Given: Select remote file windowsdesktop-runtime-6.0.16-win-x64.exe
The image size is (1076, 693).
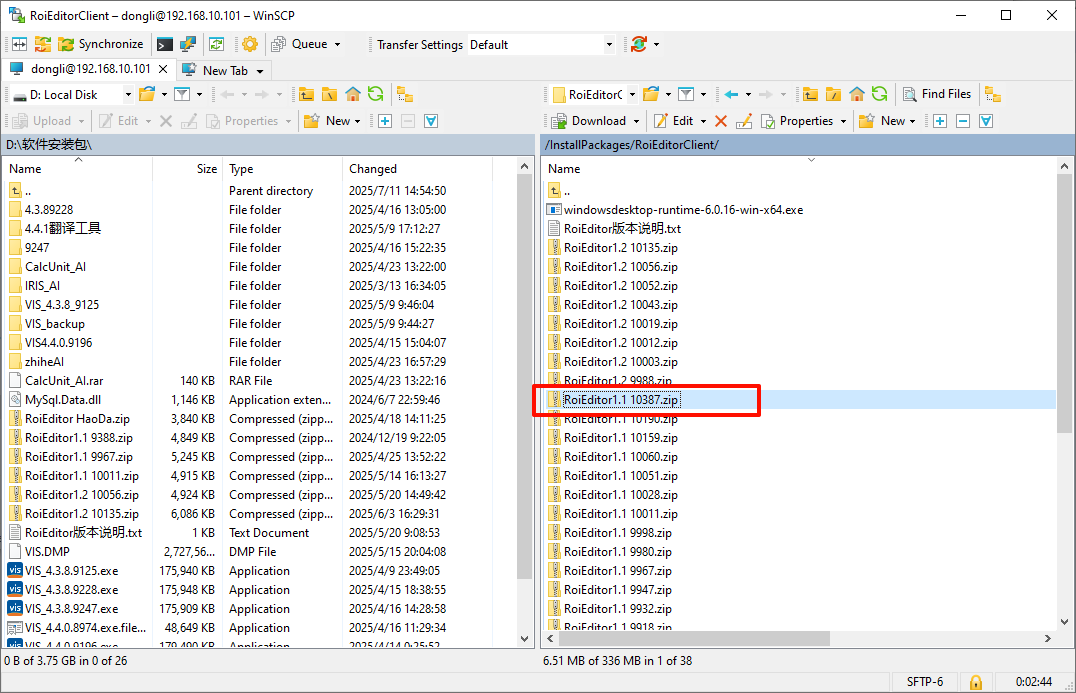Looking at the screenshot, I should [683, 210].
